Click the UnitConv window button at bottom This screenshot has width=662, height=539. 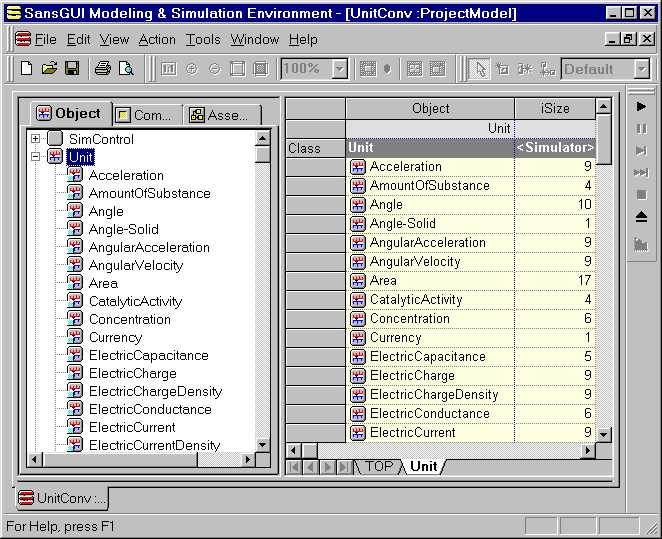[x=63, y=498]
